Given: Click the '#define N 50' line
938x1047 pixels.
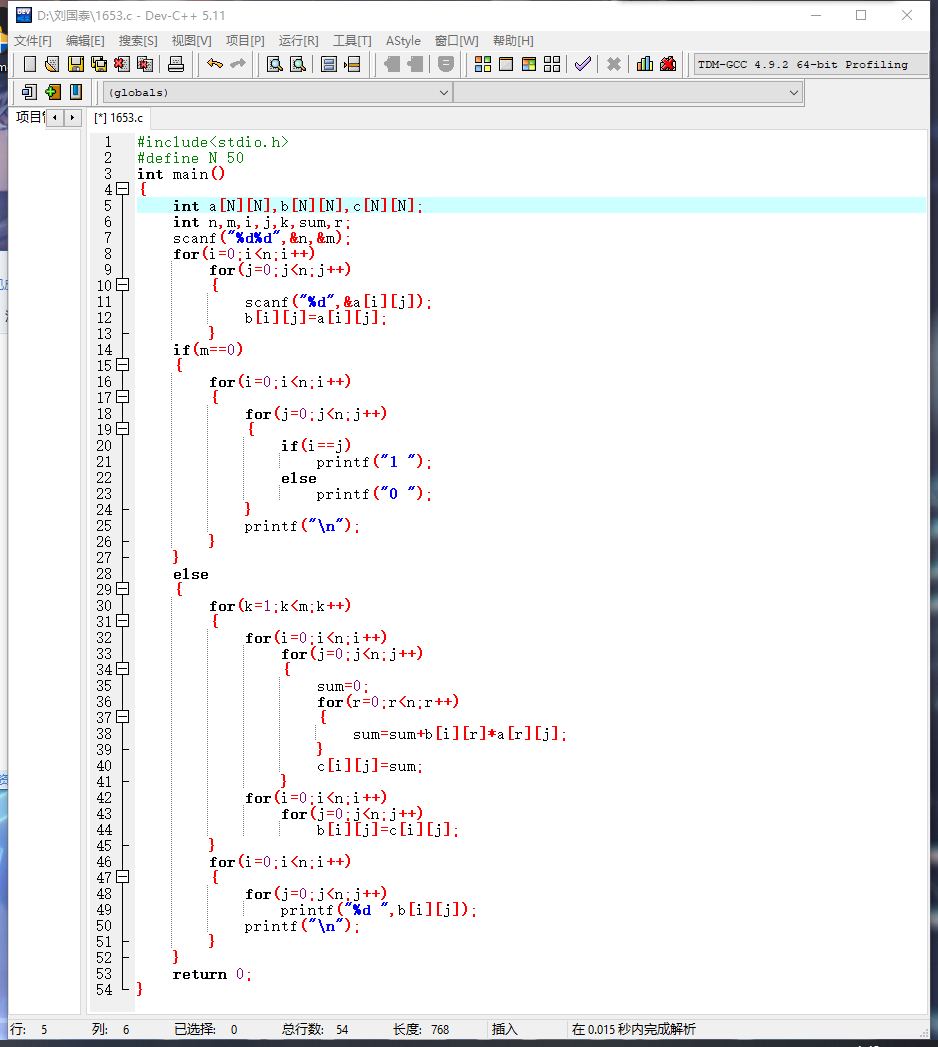Looking at the screenshot, I should (x=190, y=158).
